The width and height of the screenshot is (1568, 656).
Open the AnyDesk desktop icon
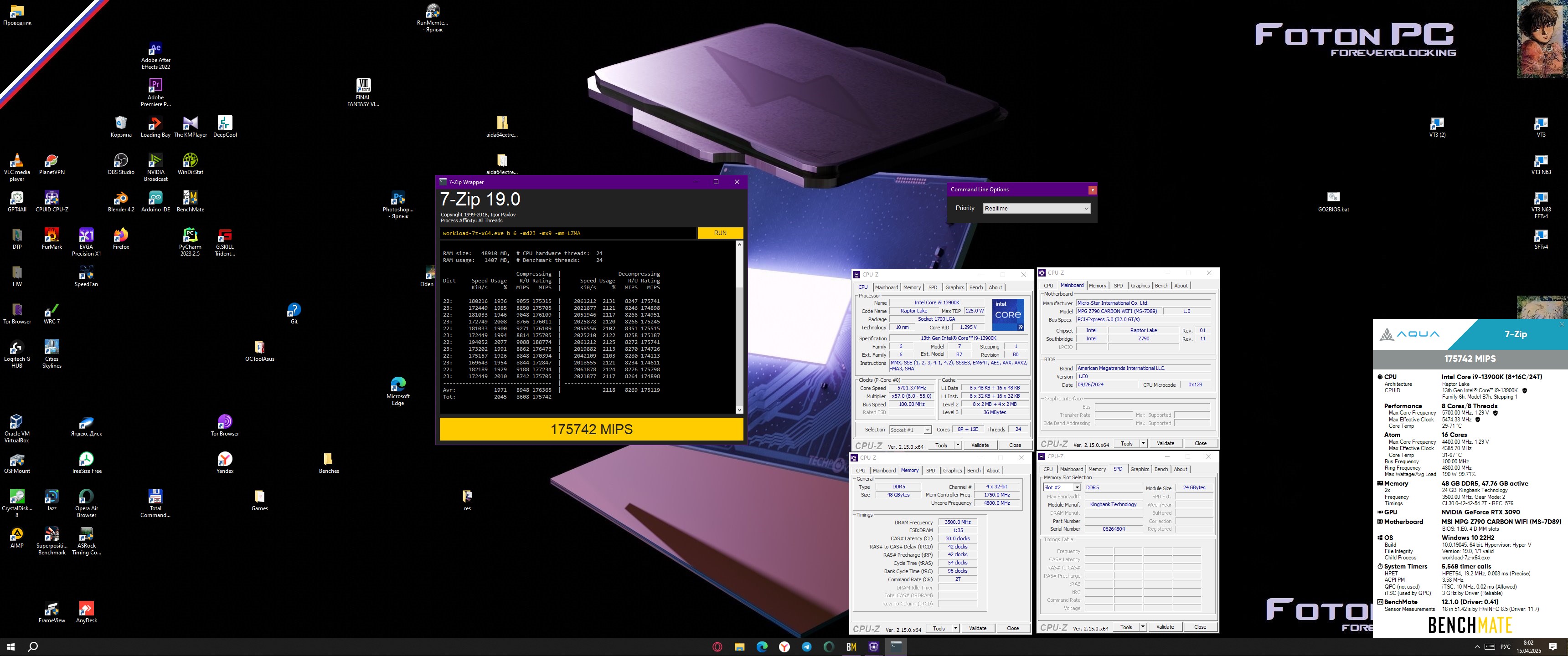point(87,612)
